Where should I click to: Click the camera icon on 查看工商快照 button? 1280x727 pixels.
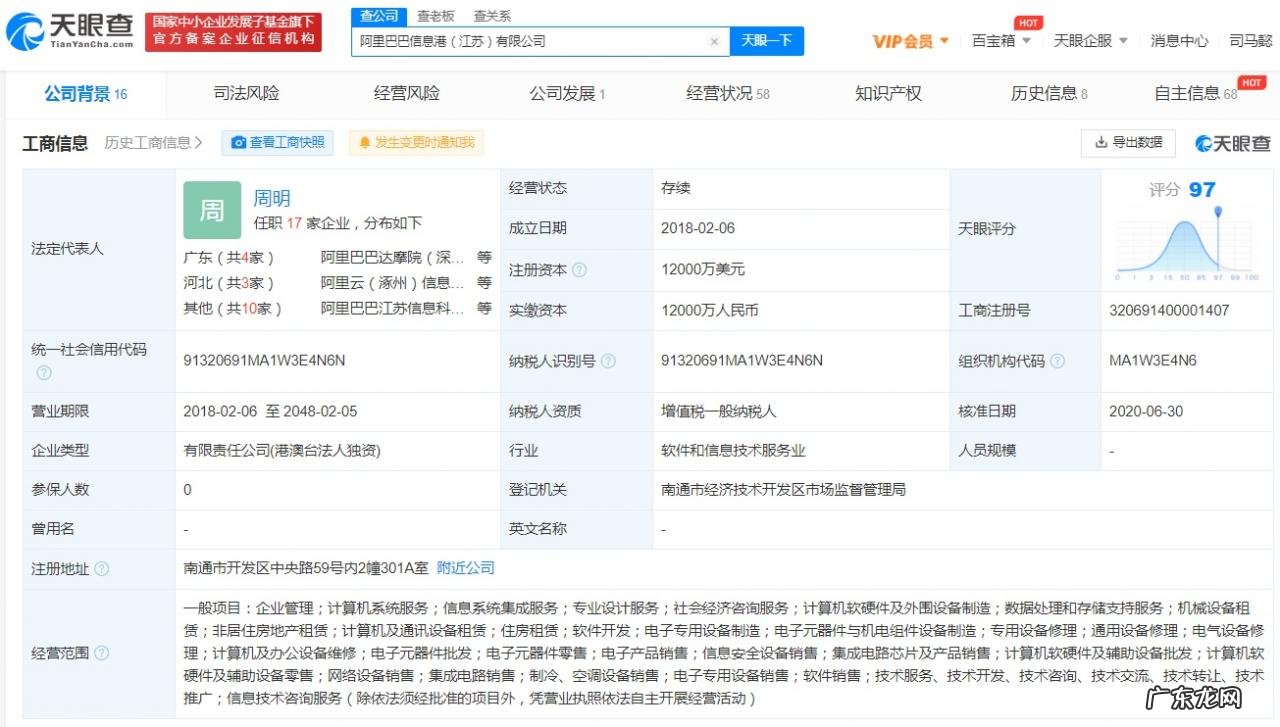(x=240, y=143)
